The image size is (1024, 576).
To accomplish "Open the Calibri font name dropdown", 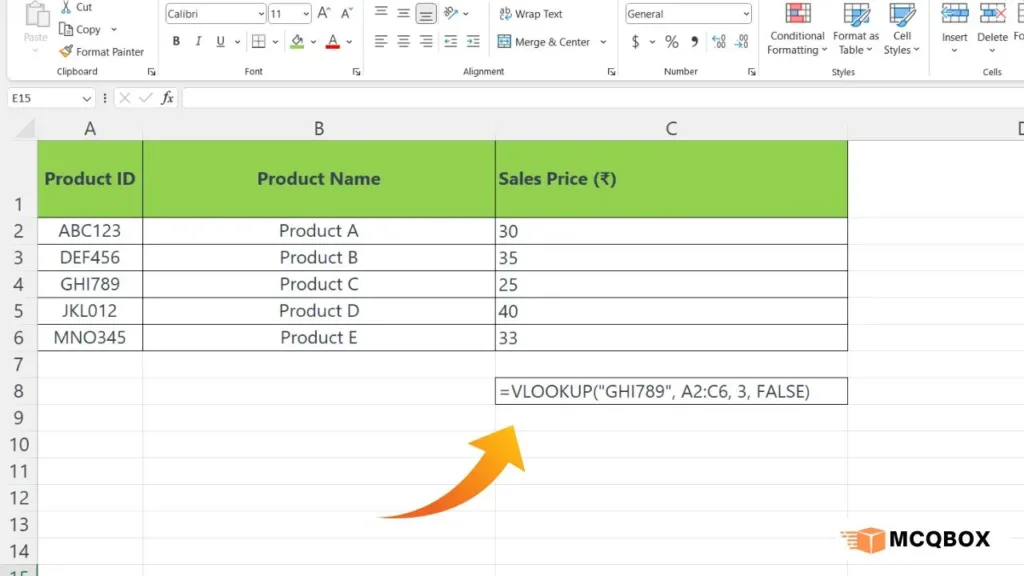I will tap(257, 13).
